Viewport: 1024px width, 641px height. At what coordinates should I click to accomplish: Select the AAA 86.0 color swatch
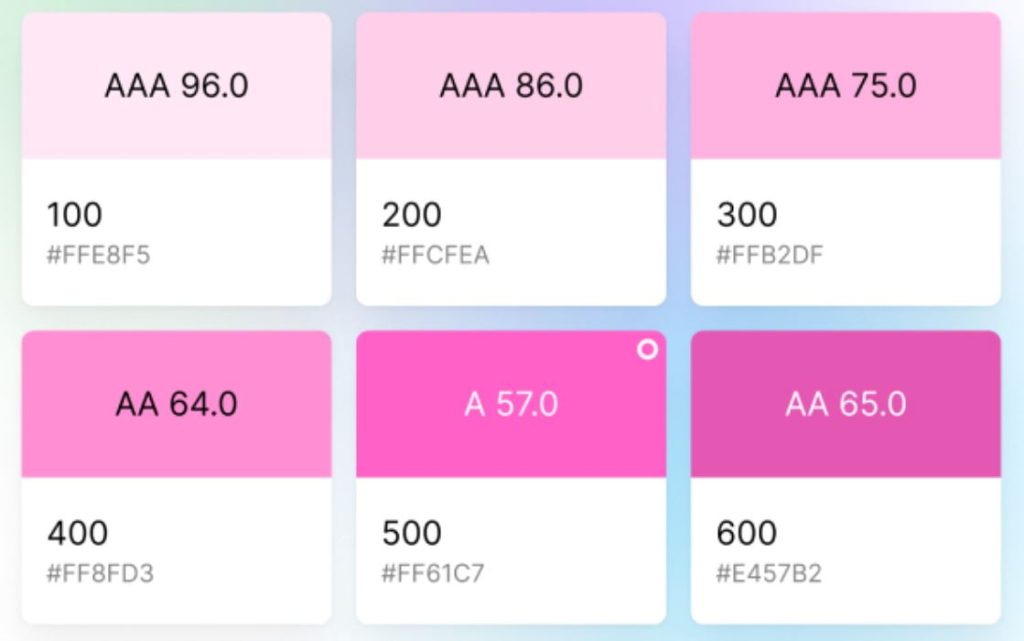coord(511,86)
